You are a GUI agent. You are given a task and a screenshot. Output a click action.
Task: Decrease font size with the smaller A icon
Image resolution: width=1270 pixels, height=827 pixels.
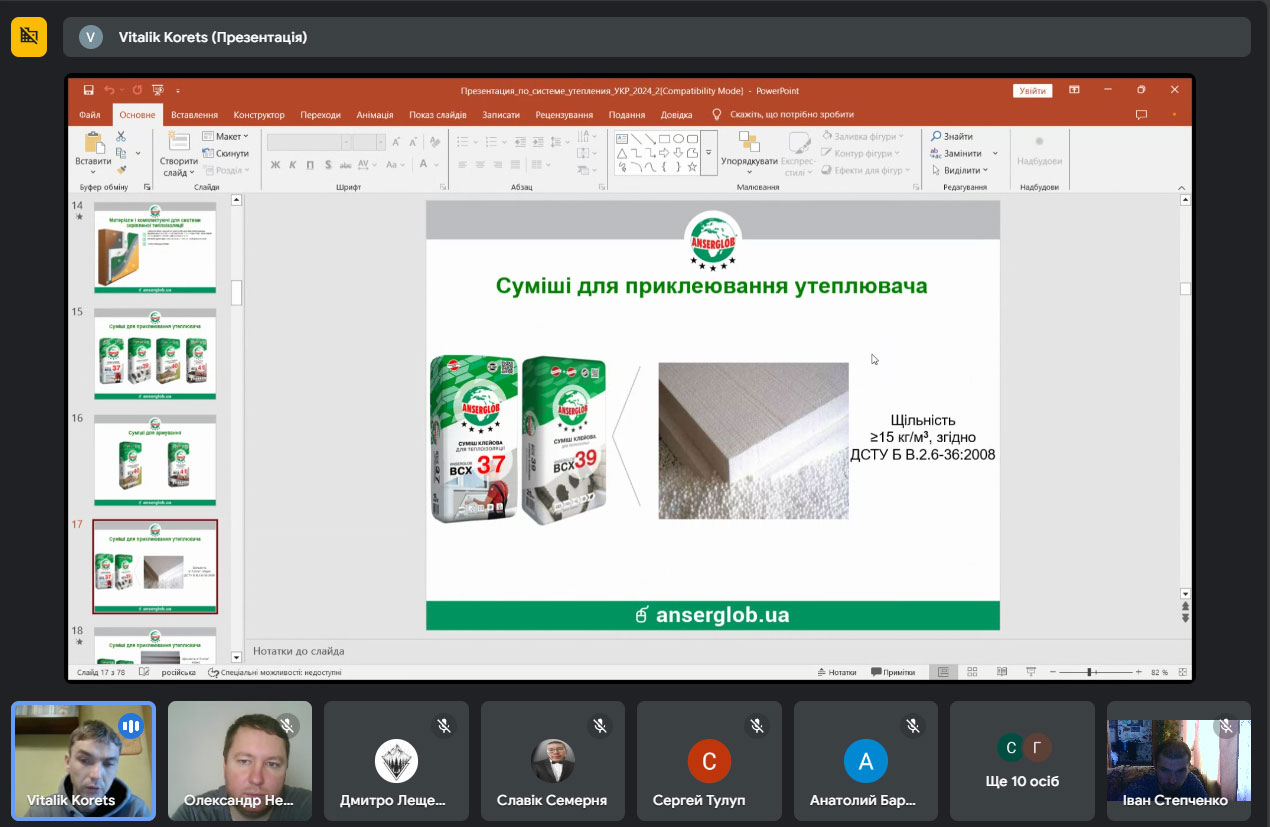tap(413, 142)
